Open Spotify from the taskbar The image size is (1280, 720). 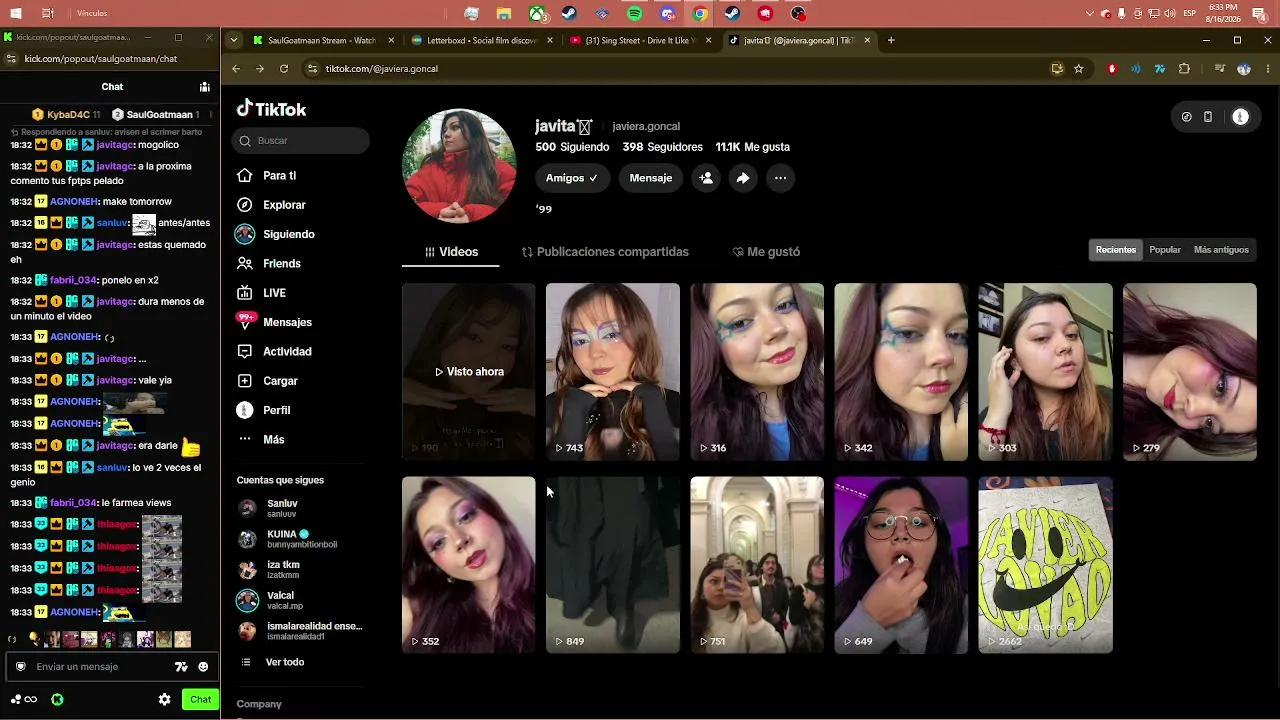point(635,14)
